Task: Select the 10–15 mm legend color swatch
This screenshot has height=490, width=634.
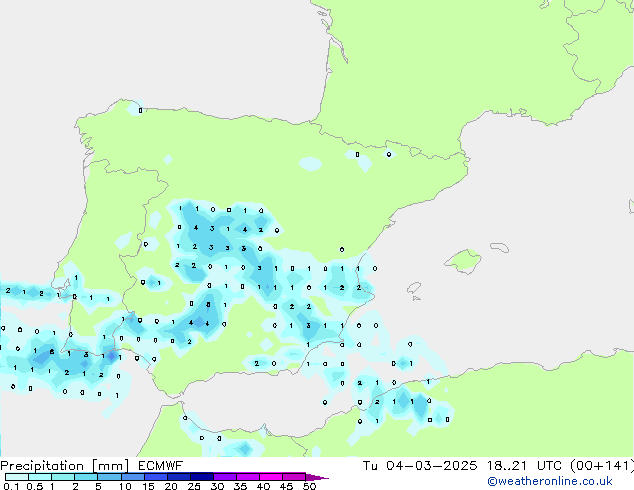Action: point(132,477)
